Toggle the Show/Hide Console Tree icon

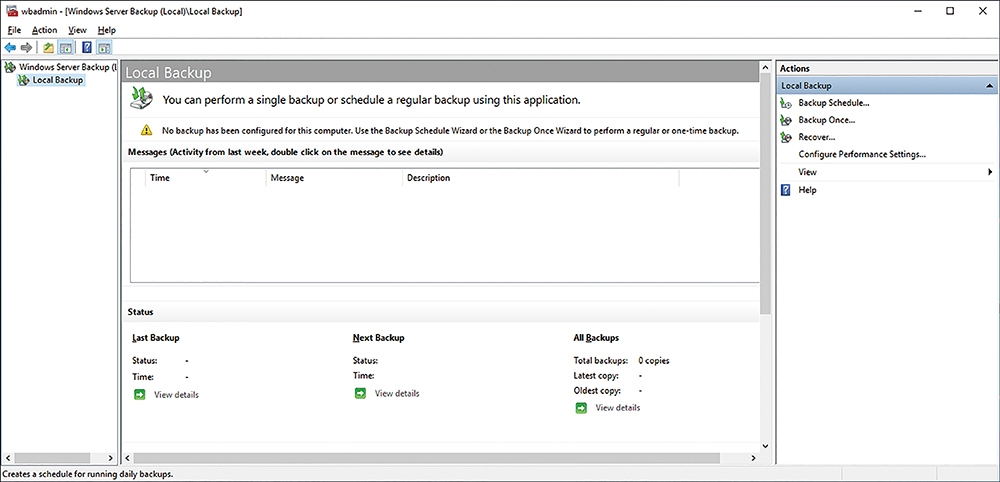click(x=65, y=48)
